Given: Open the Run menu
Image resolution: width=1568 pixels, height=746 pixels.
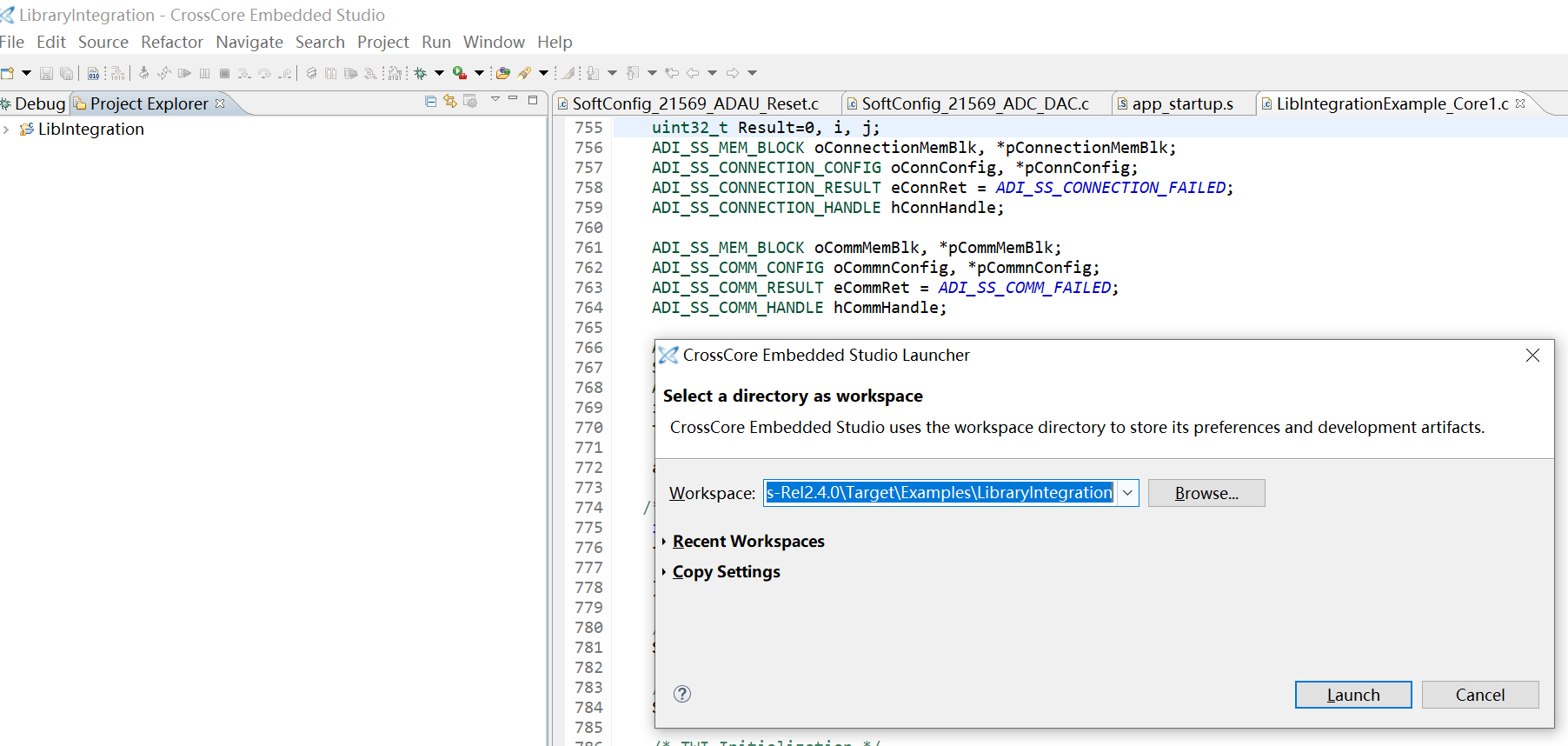Looking at the screenshot, I should (x=436, y=42).
